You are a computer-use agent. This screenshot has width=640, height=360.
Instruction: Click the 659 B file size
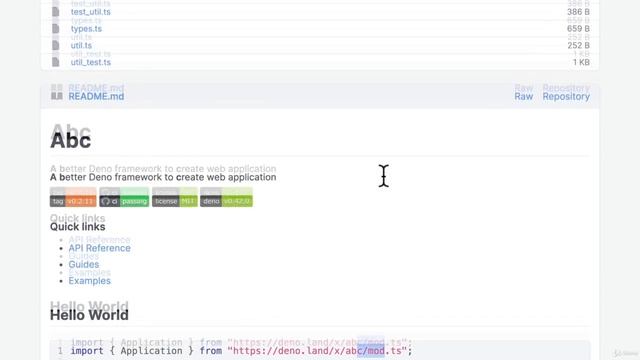tap(578, 29)
